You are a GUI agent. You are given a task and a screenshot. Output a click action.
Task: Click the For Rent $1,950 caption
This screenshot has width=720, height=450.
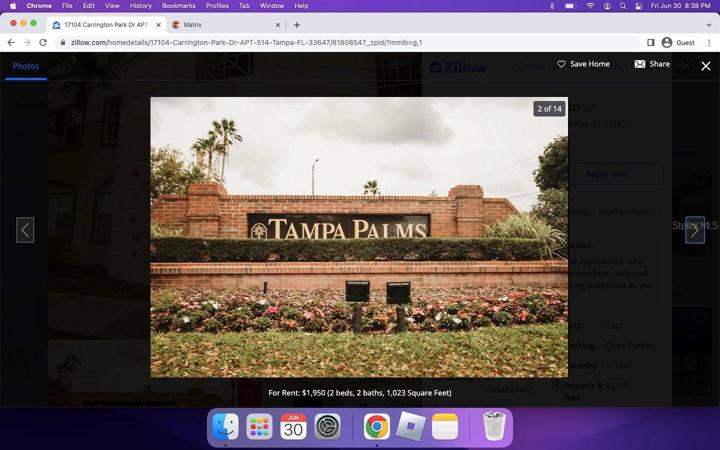click(x=360, y=393)
